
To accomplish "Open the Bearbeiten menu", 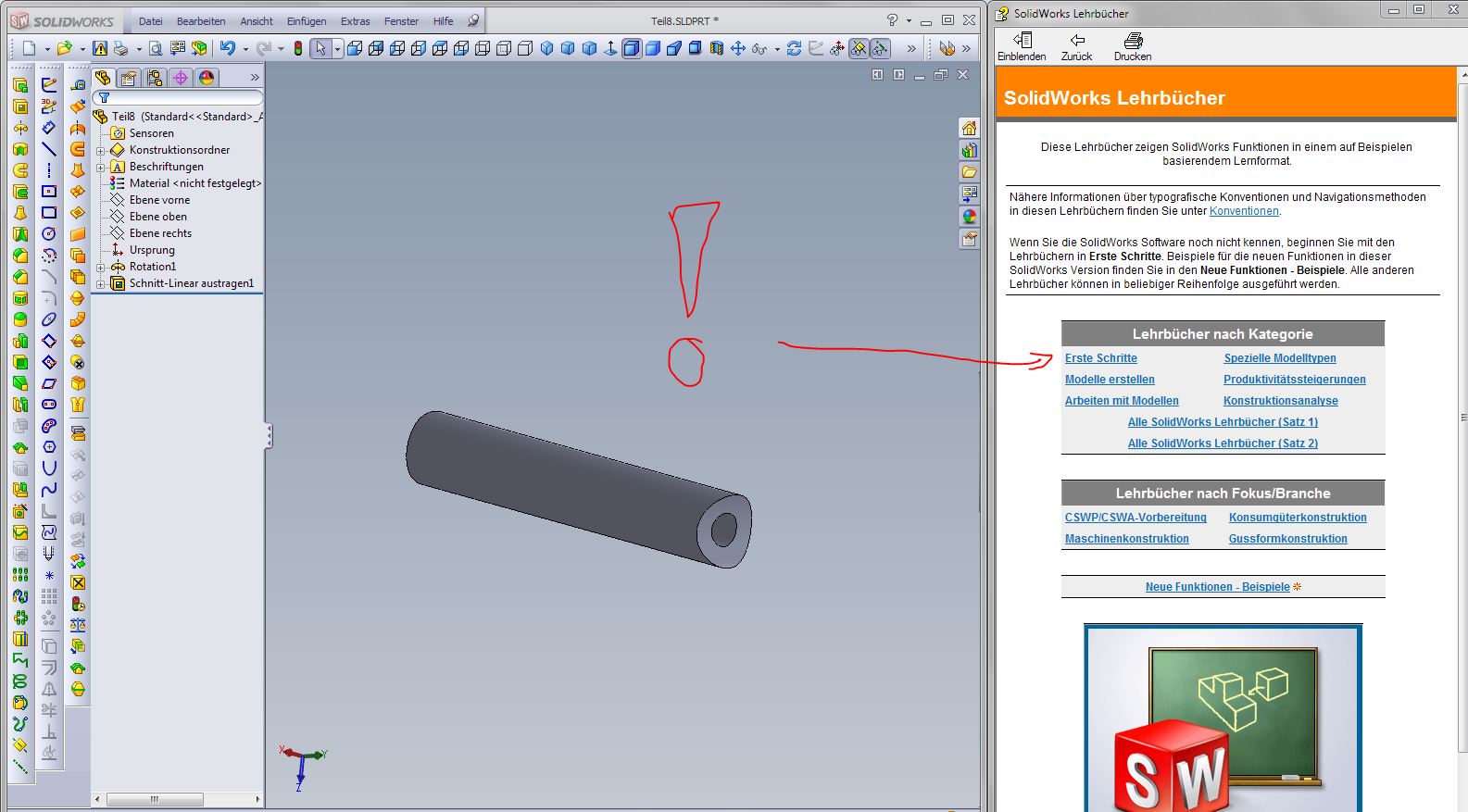I will 201,21.
